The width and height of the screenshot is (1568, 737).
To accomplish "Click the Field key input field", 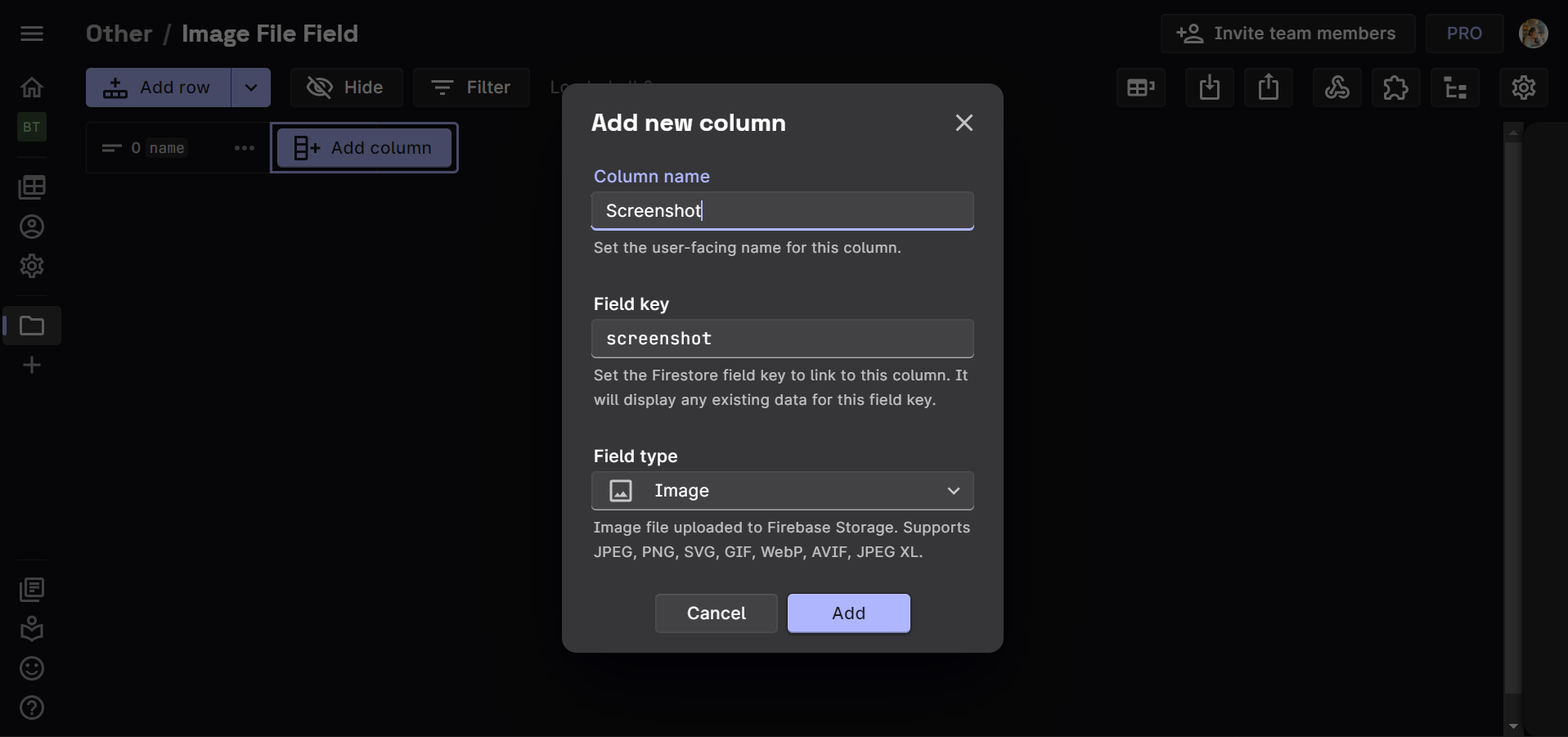I will (782, 339).
